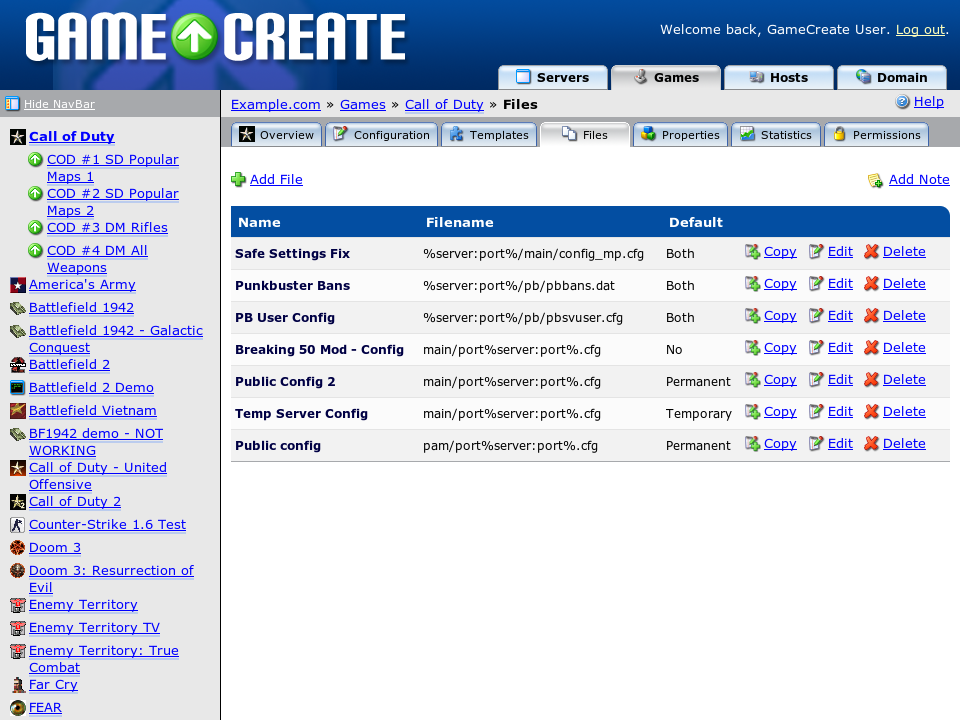Click the Name column header

click(x=259, y=222)
